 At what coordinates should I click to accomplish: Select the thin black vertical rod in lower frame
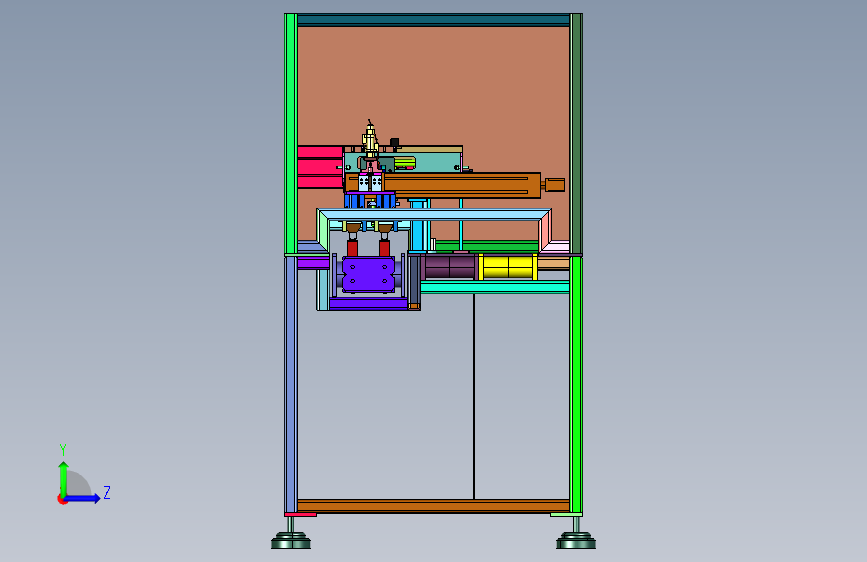pyautogui.click(x=474, y=396)
